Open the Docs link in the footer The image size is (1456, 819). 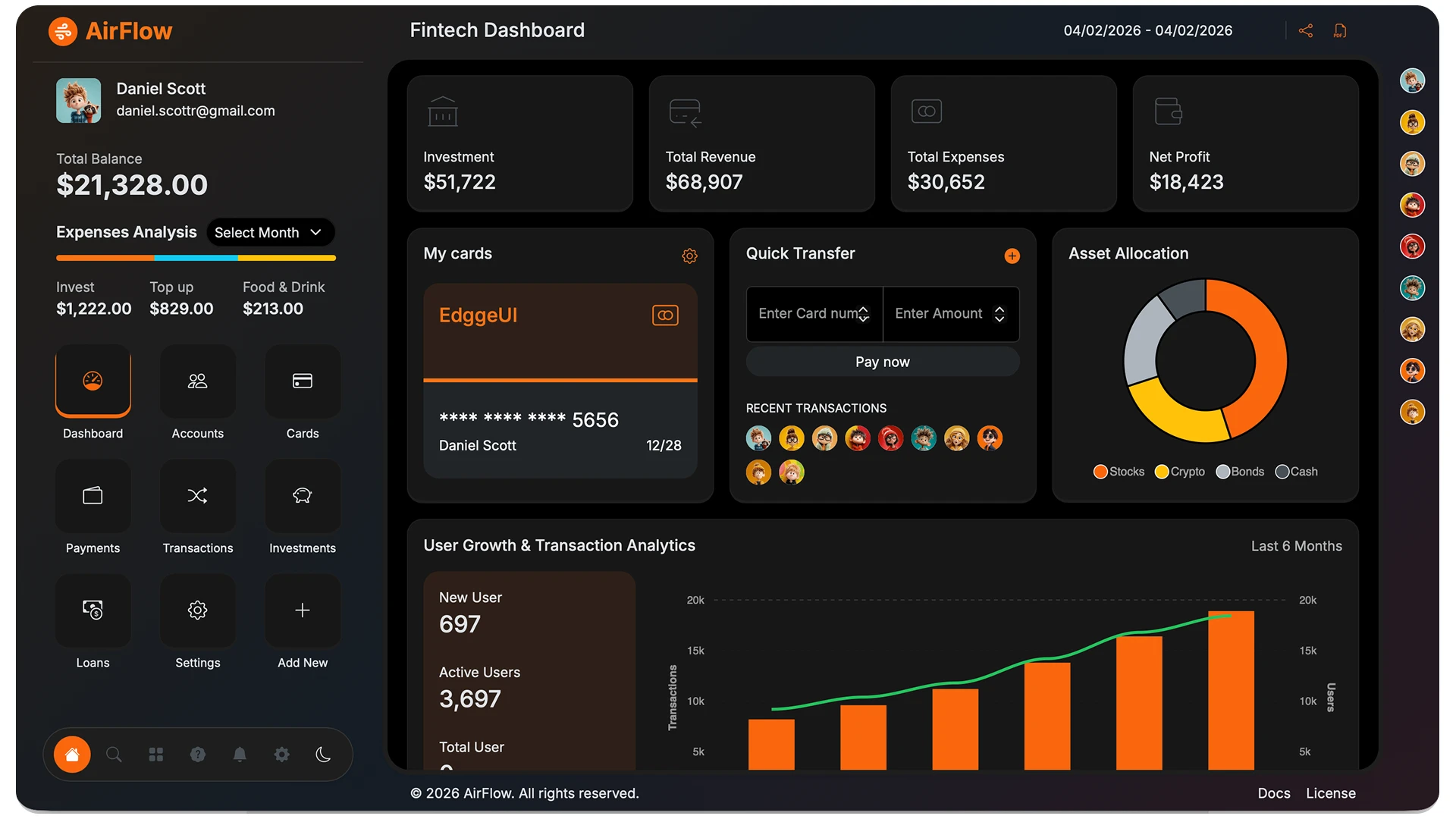tap(1274, 793)
